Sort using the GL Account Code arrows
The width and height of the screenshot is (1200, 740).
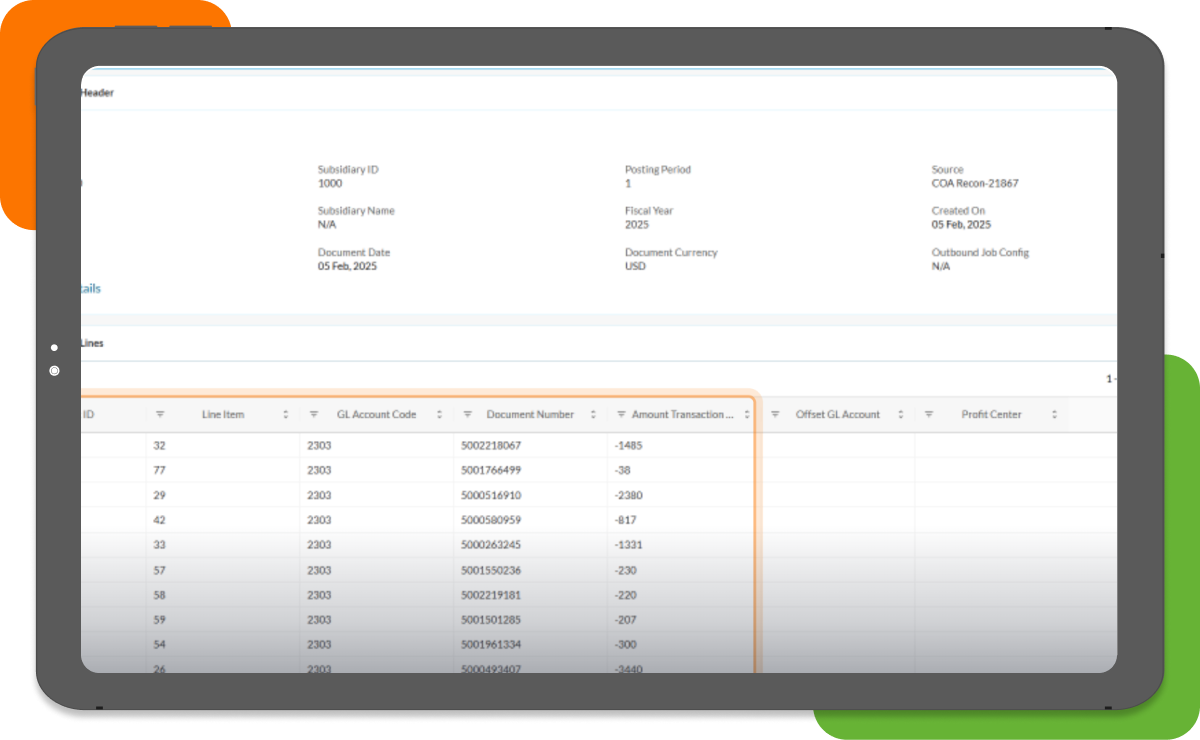point(440,414)
